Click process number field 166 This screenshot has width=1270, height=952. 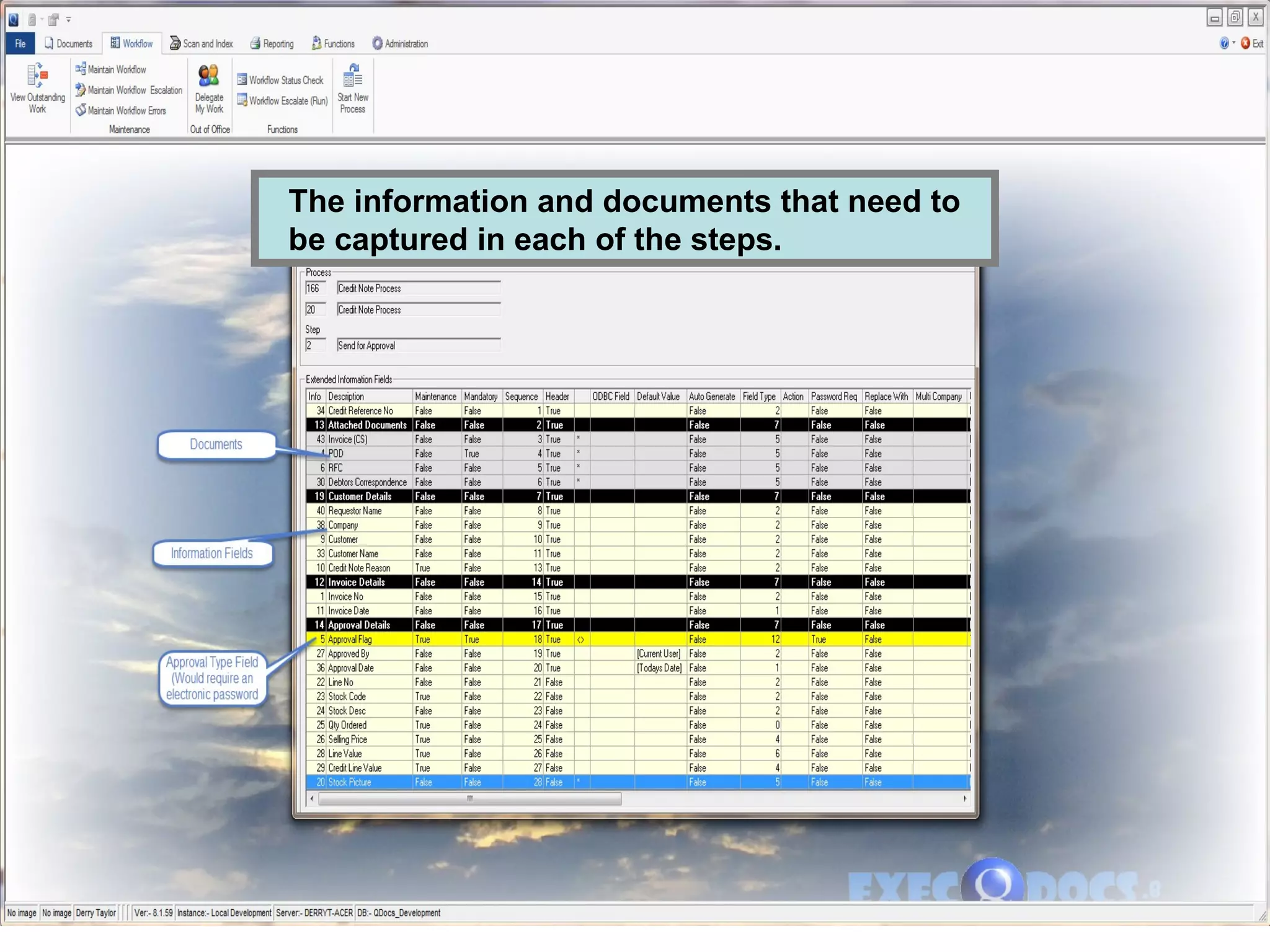[315, 288]
